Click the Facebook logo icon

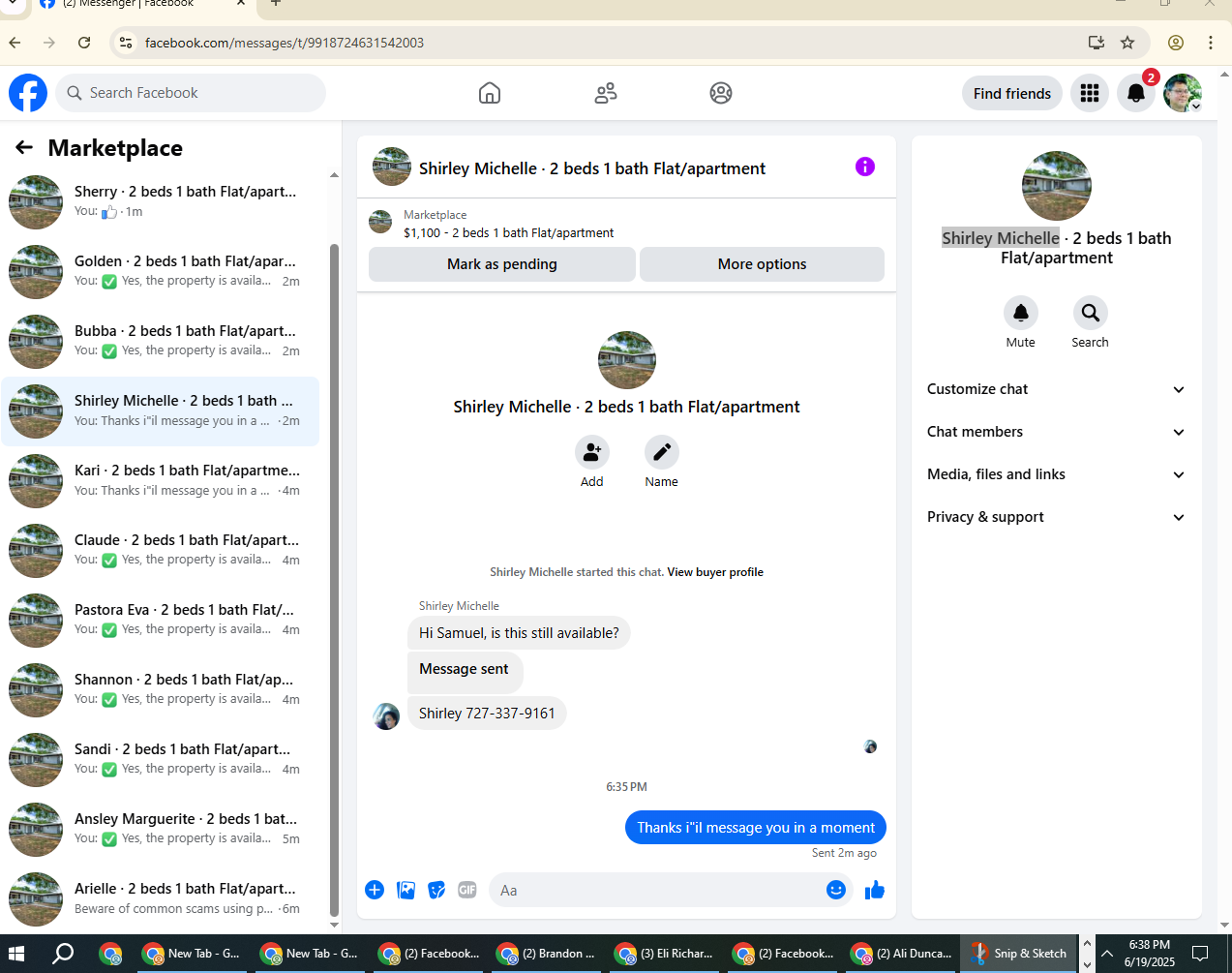click(x=28, y=93)
